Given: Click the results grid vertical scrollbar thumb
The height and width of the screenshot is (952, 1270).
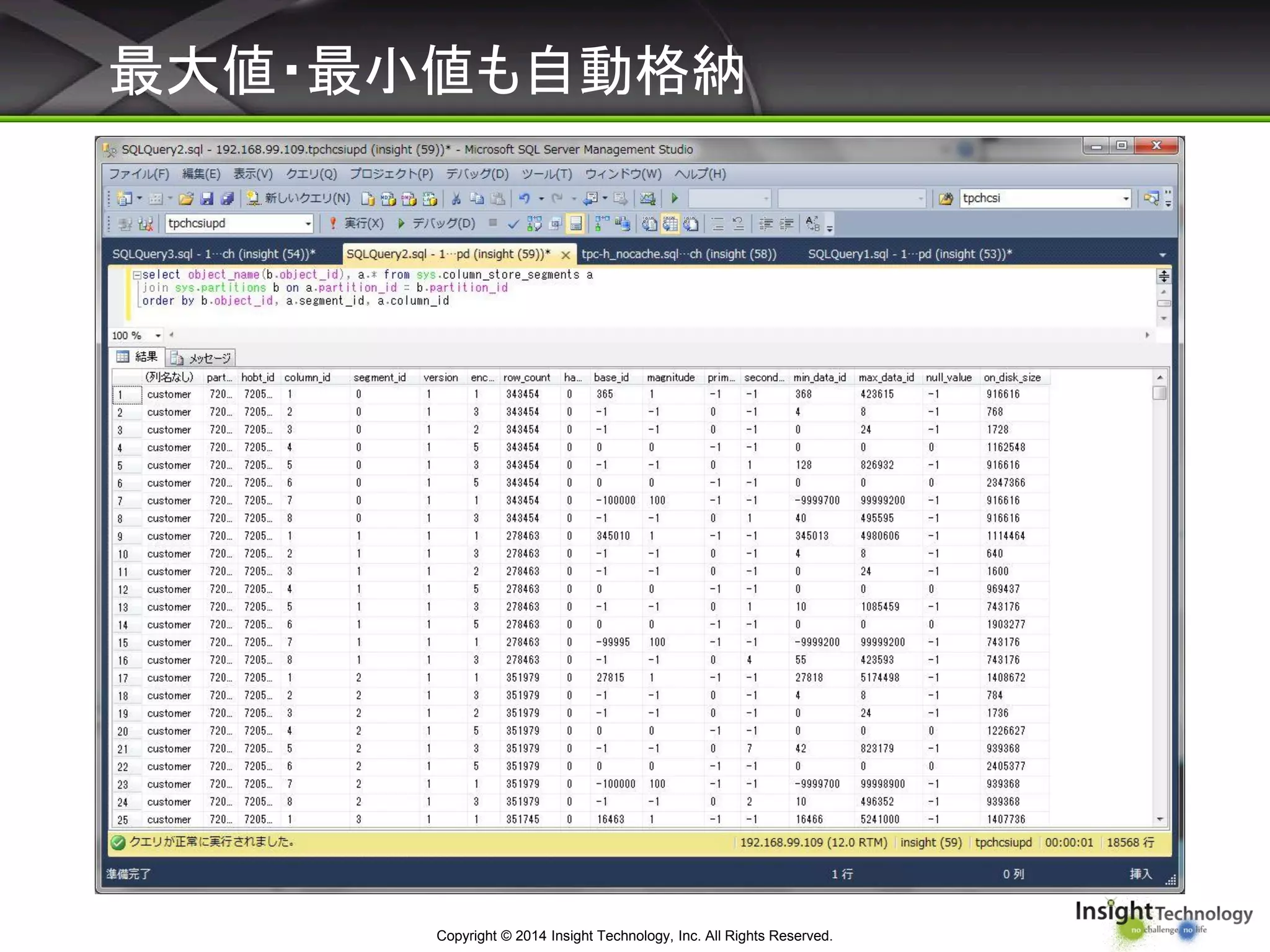Looking at the screenshot, I should [x=1159, y=393].
